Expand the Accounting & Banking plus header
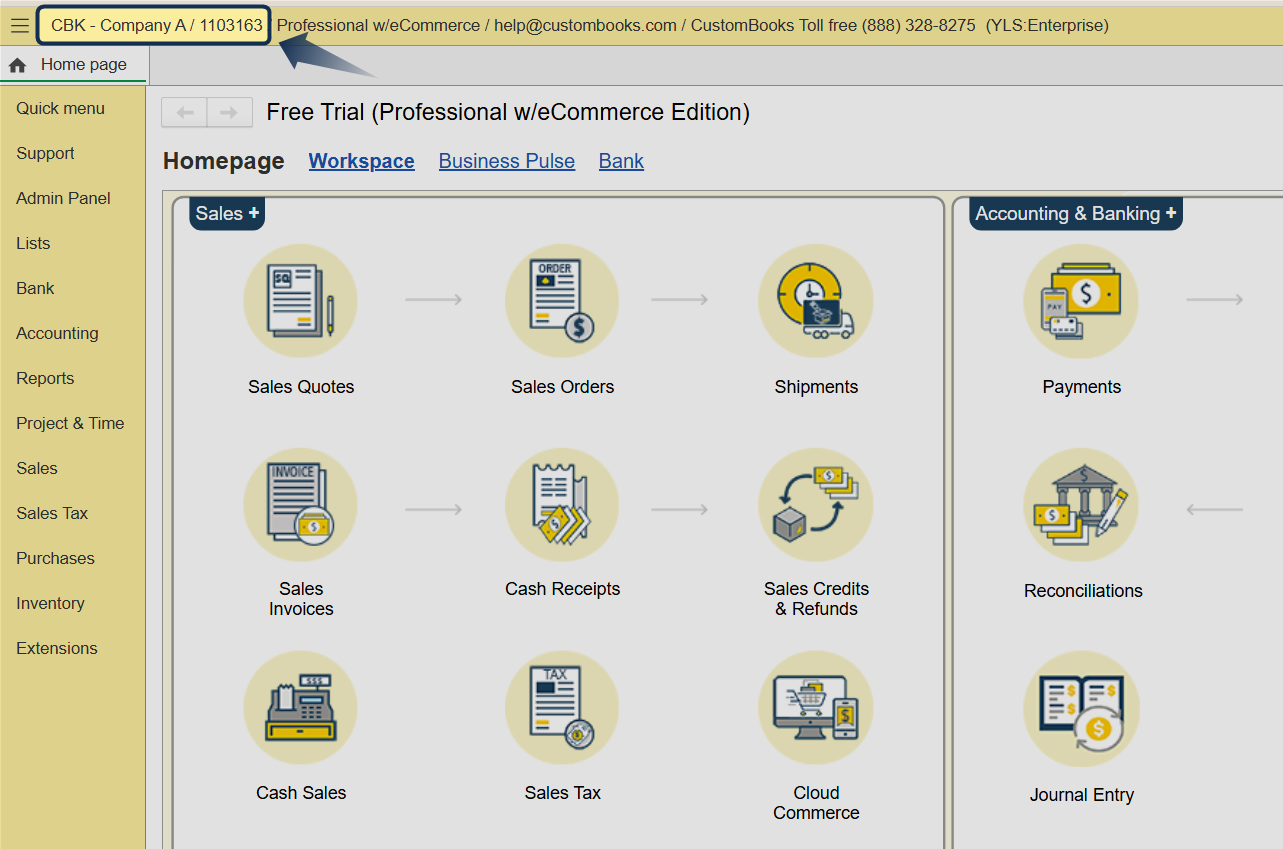The image size is (1283, 849). pos(1075,213)
